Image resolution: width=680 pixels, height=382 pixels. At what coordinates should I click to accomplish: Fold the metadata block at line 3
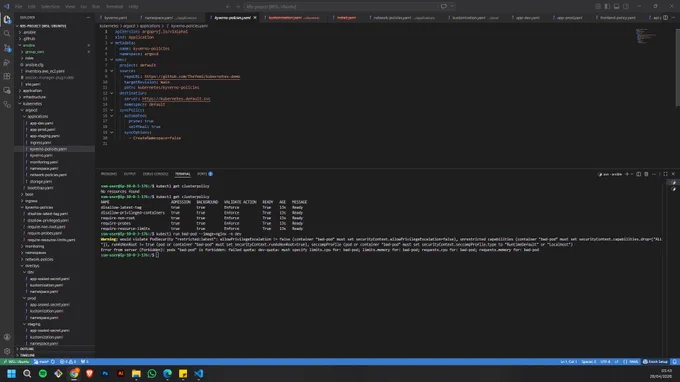111,43
